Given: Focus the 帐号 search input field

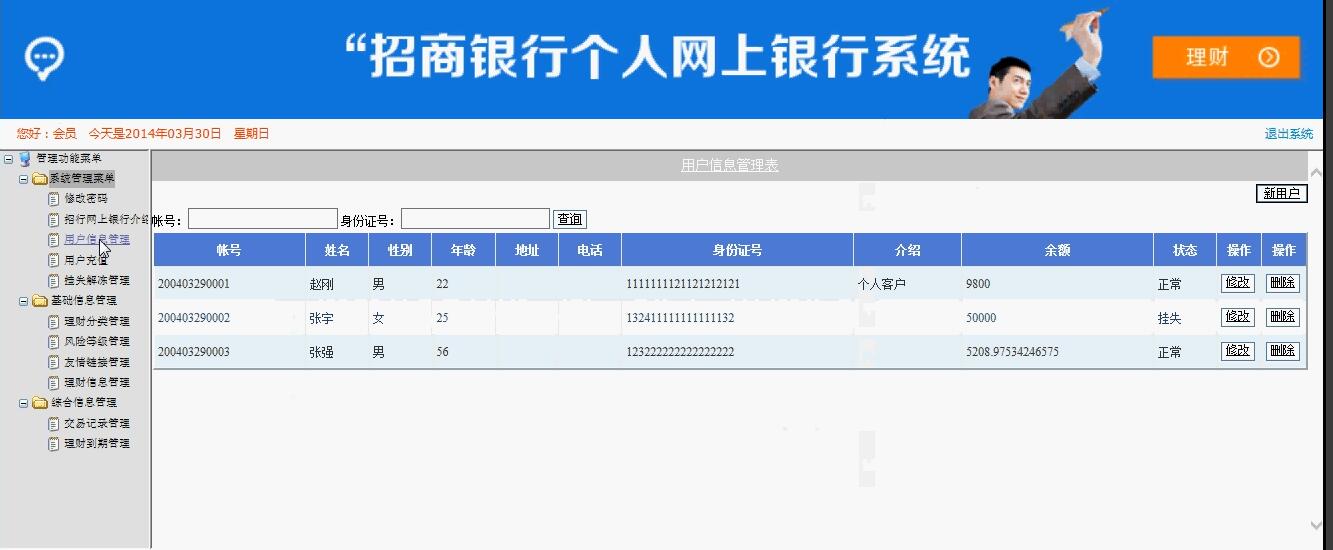Looking at the screenshot, I should (263, 219).
